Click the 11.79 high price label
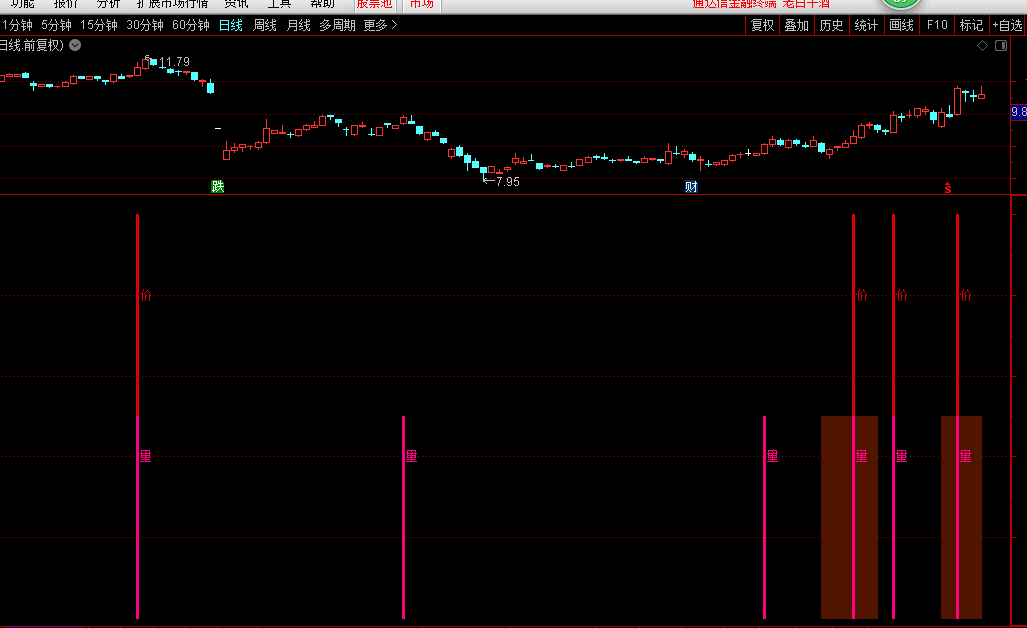 tap(174, 62)
